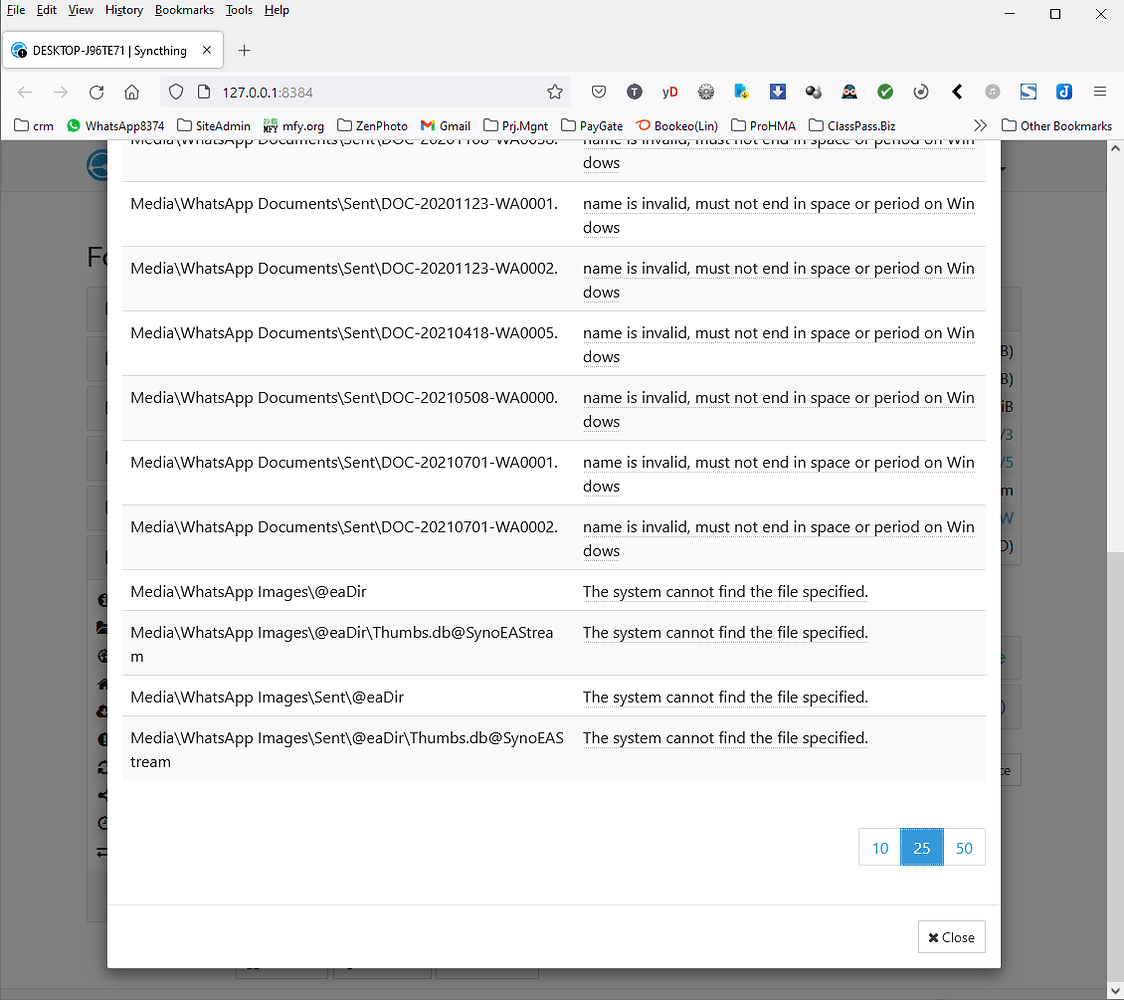Click 'The system cannot find the file specified' link
The image size is (1124, 1000).
(x=725, y=591)
